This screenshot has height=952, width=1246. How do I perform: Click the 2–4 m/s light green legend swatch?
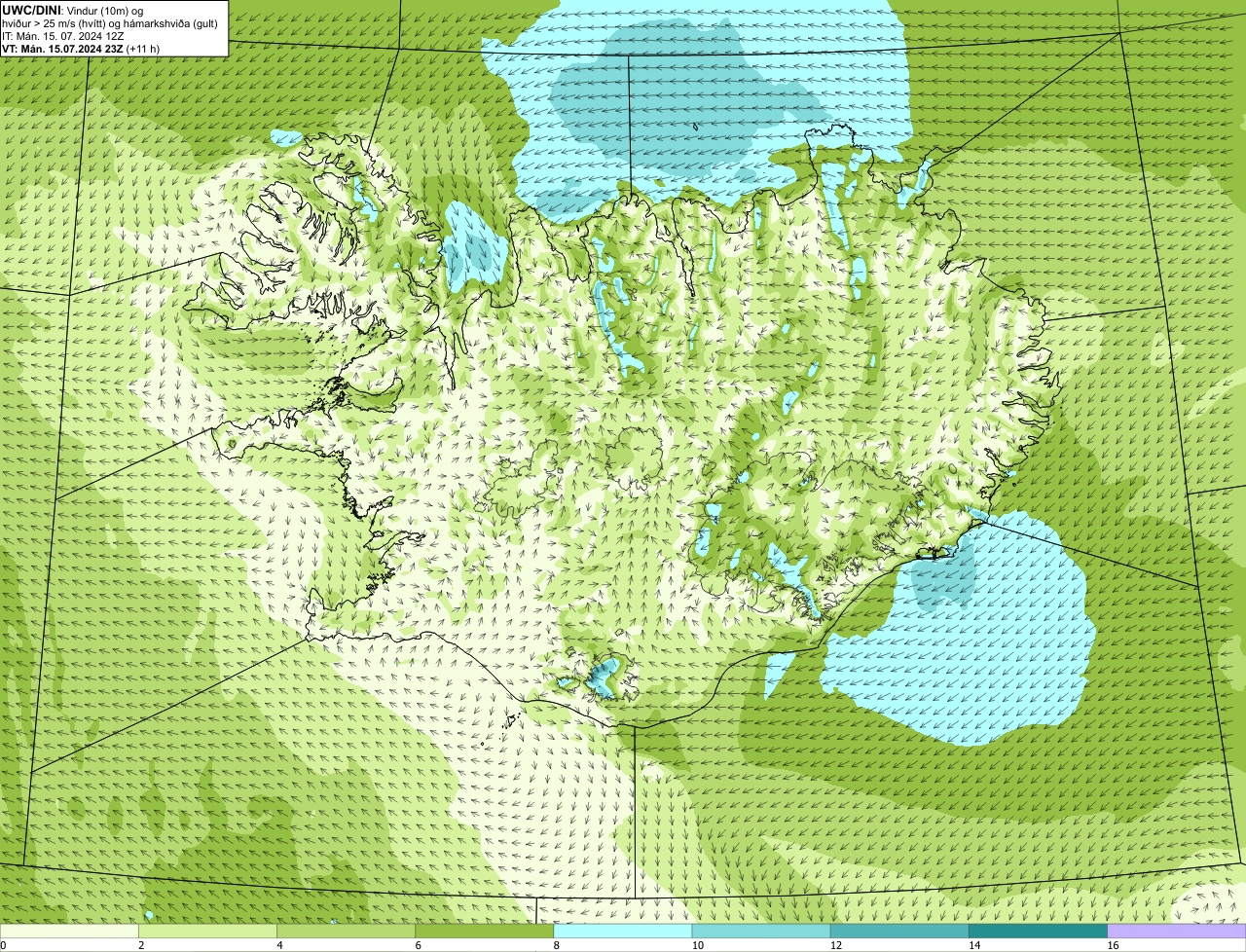(x=207, y=932)
